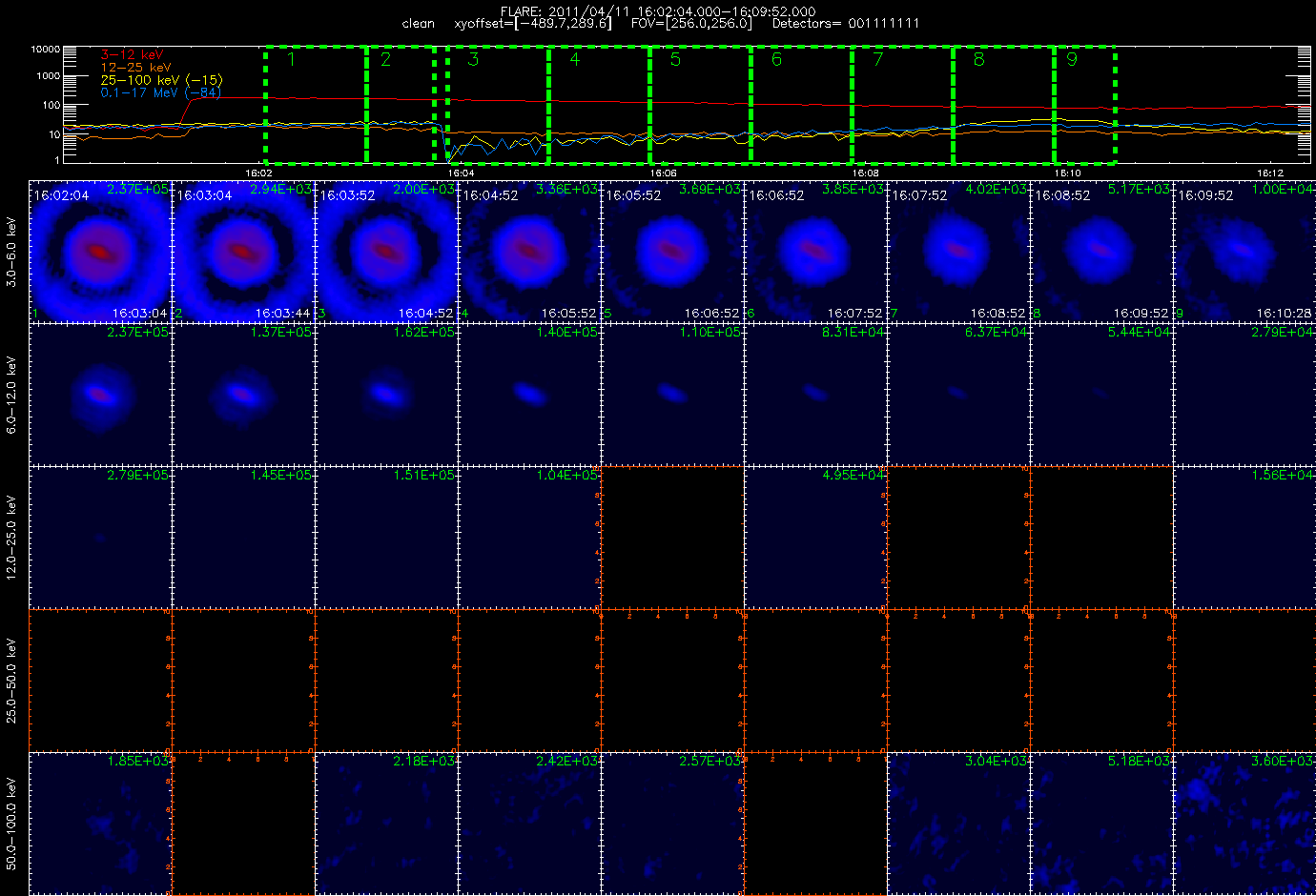Screen dimensions: 1316x896
Task: Select interval number 9 on the light curve
Action: 1085,104
